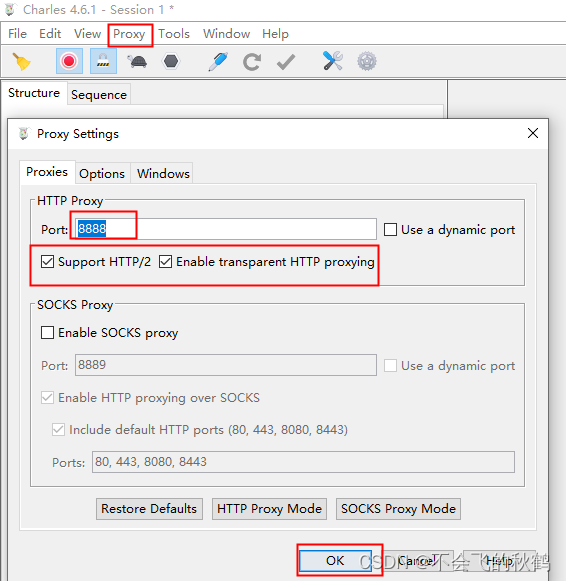
Task: Click the Restore Defaults button
Action: 149,509
